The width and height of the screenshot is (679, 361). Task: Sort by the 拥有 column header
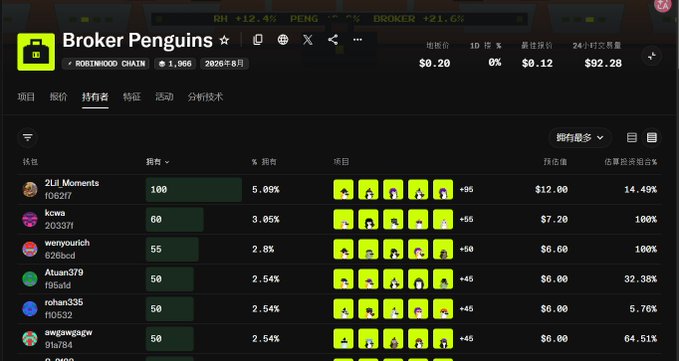coord(158,162)
